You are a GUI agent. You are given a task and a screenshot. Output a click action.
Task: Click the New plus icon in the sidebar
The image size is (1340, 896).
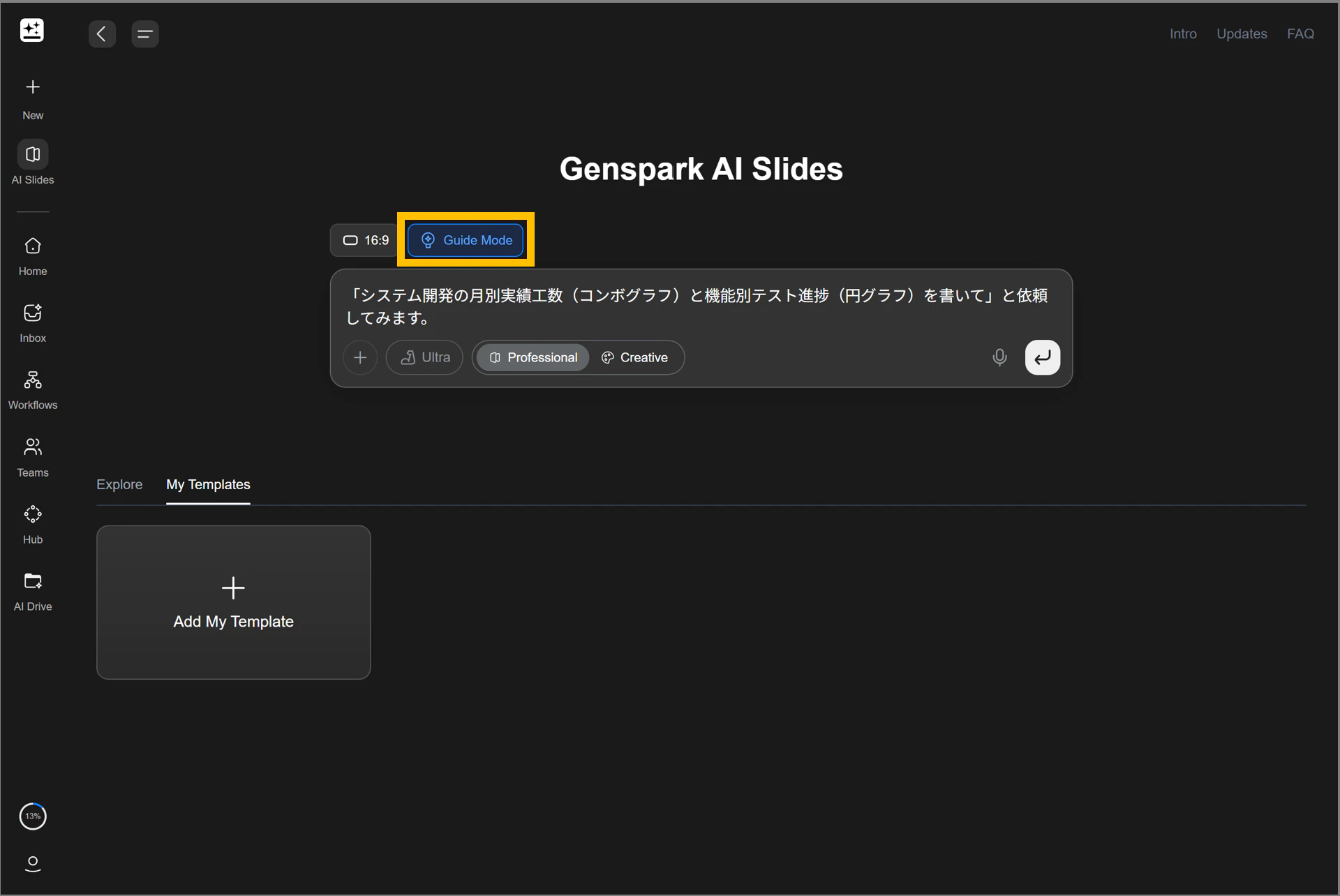33,87
